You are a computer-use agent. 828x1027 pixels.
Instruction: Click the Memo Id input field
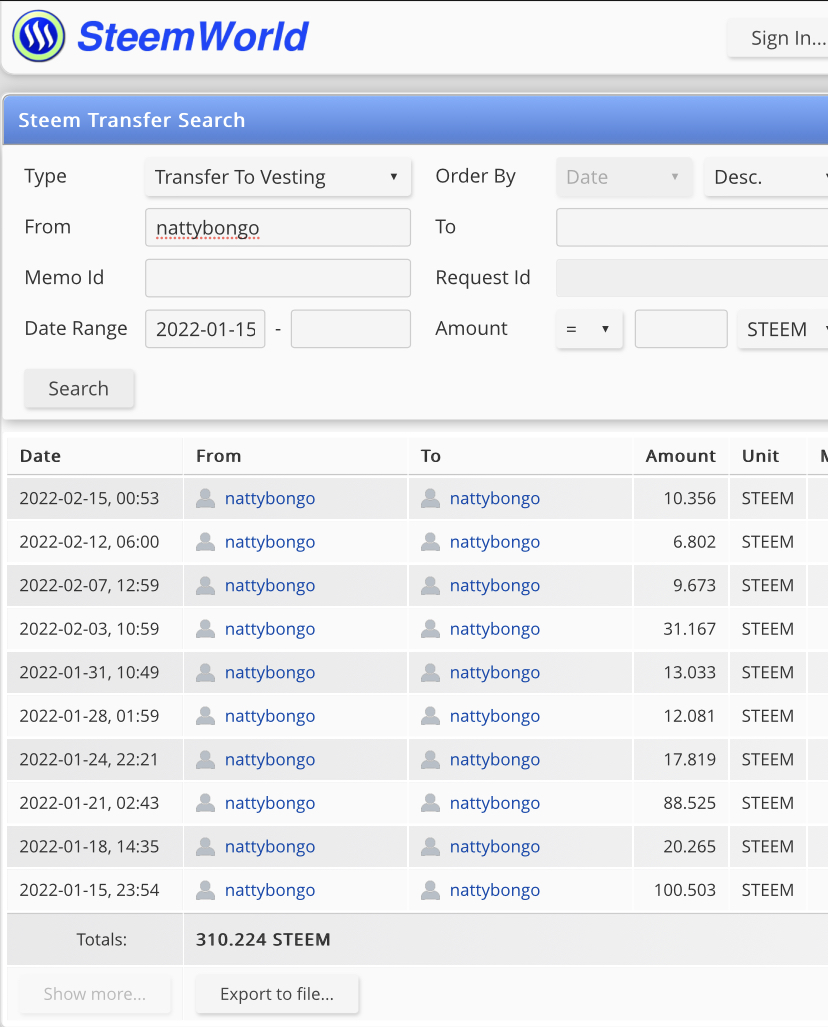(278, 278)
